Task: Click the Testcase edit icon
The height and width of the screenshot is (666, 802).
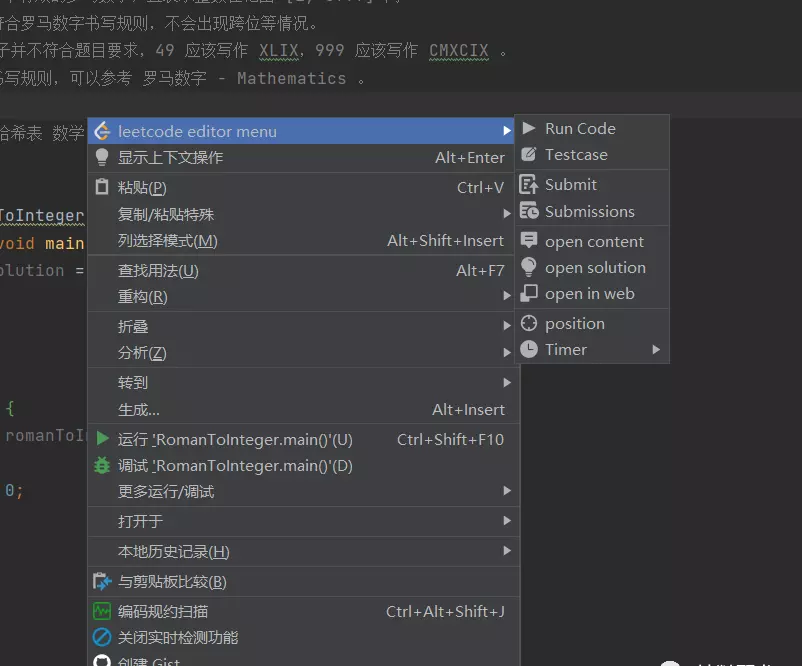Action: pos(529,154)
